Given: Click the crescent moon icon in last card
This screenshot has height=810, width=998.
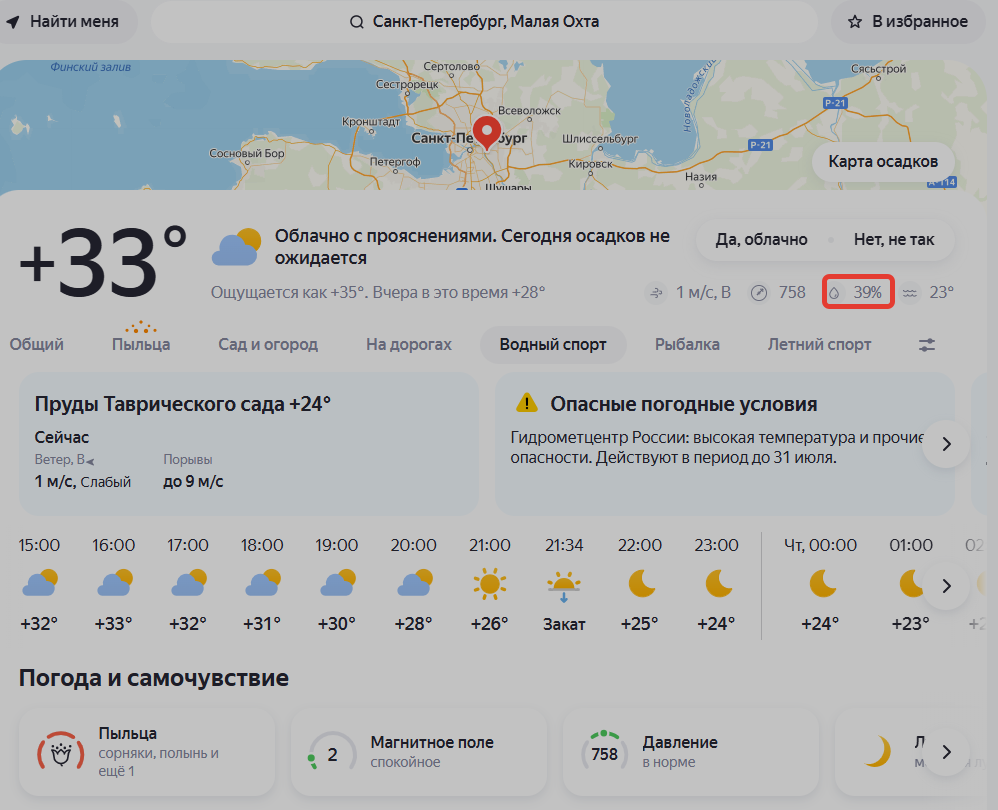Looking at the screenshot, I should pos(878,751).
